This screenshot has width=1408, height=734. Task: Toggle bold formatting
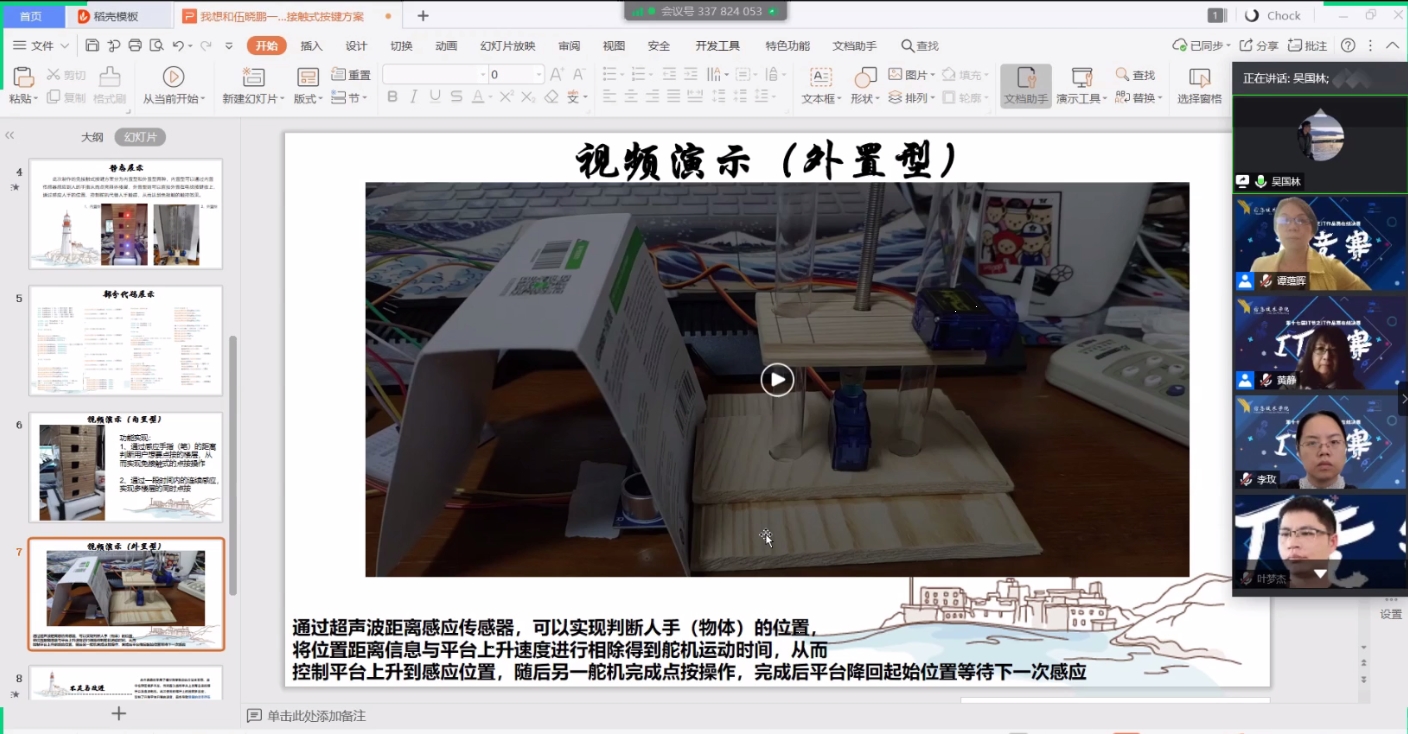click(x=392, y=97)
